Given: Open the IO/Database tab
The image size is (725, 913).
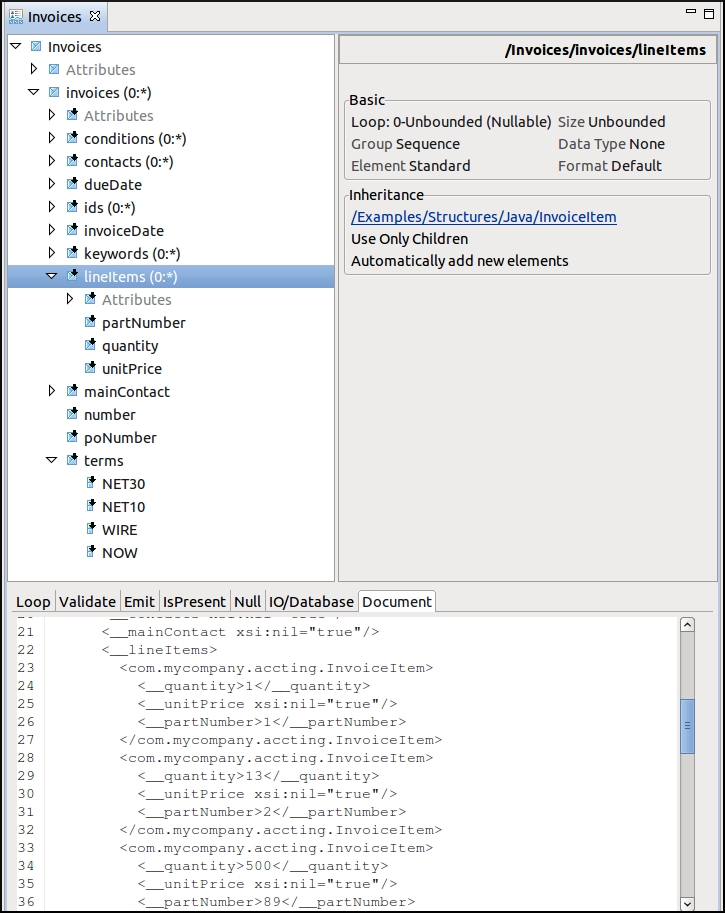Looking at the screenshot, I should pyautogui.click(x=311, y=602).
